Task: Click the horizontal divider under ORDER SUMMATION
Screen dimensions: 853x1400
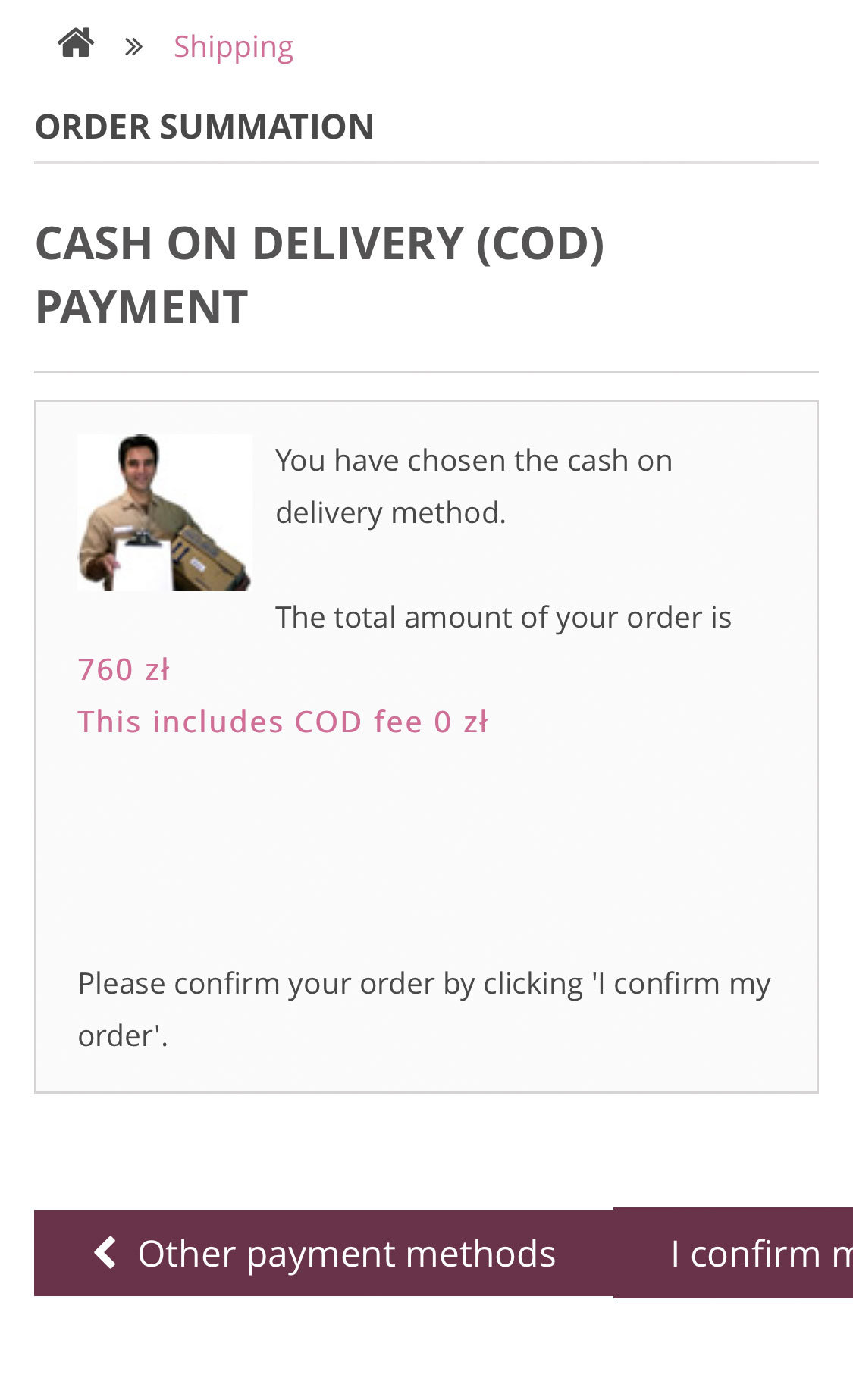Action: (x=426, y=162)
